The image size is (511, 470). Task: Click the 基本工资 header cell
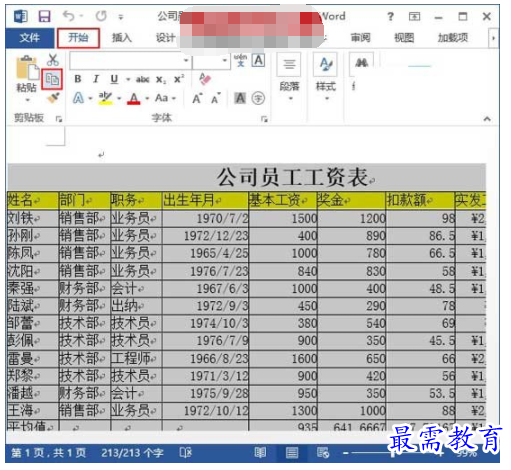coord(283,200)
